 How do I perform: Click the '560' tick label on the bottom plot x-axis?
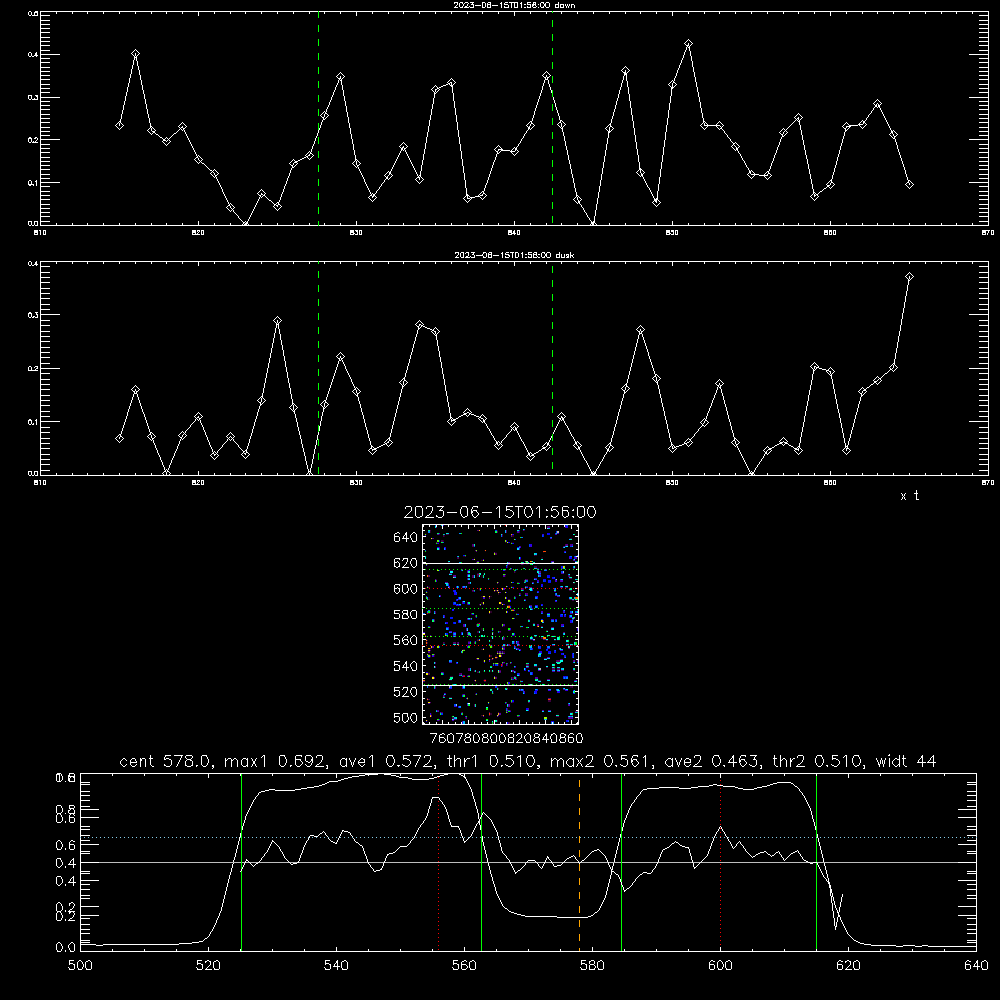click(464, 966)
